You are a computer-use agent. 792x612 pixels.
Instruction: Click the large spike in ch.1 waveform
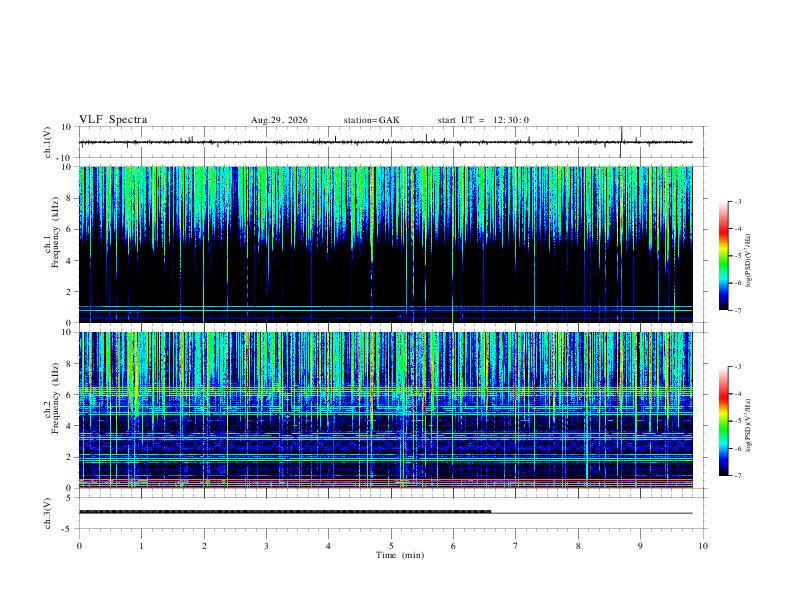click(x=621, y=142)
